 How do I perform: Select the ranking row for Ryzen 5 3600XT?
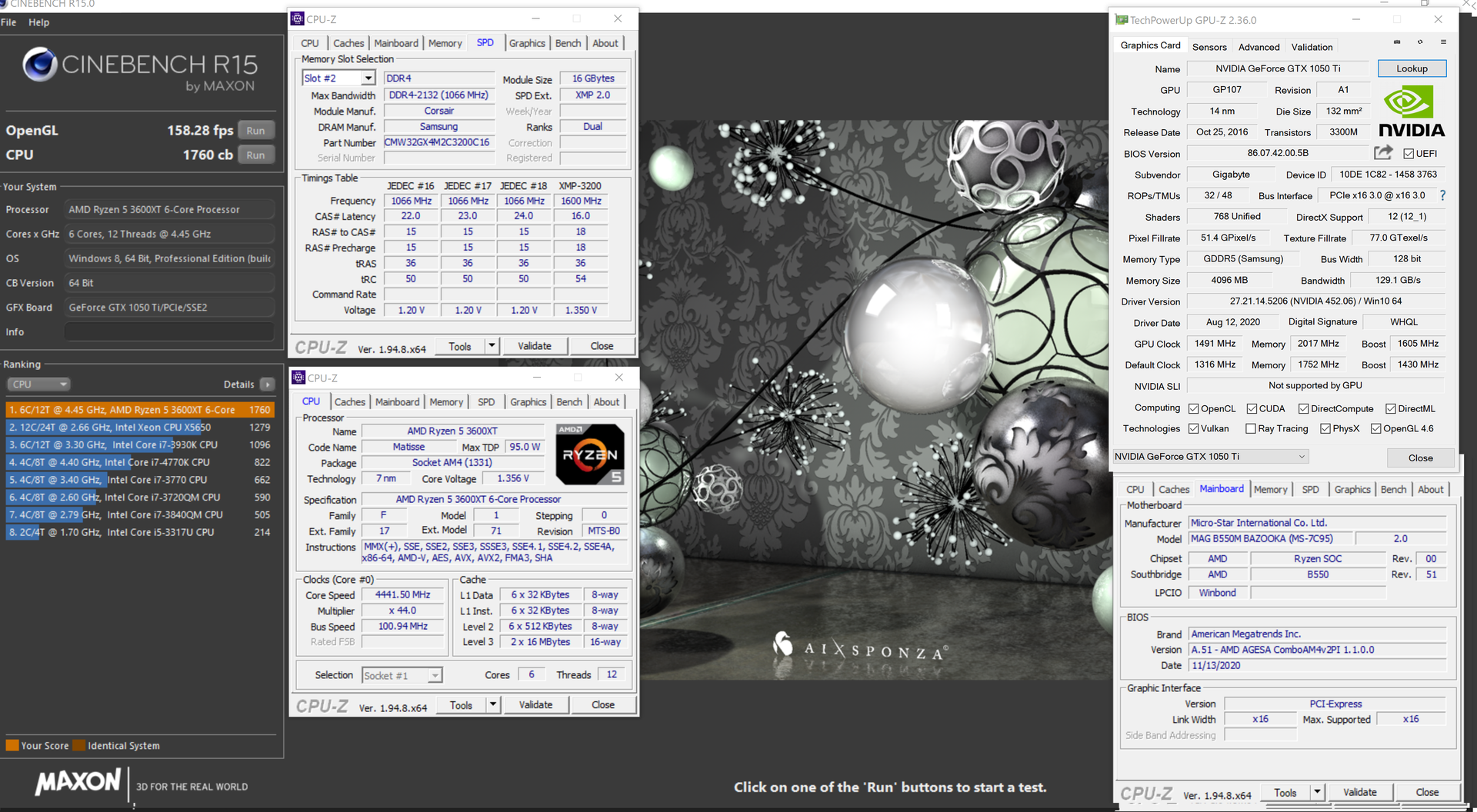[139, 410]
